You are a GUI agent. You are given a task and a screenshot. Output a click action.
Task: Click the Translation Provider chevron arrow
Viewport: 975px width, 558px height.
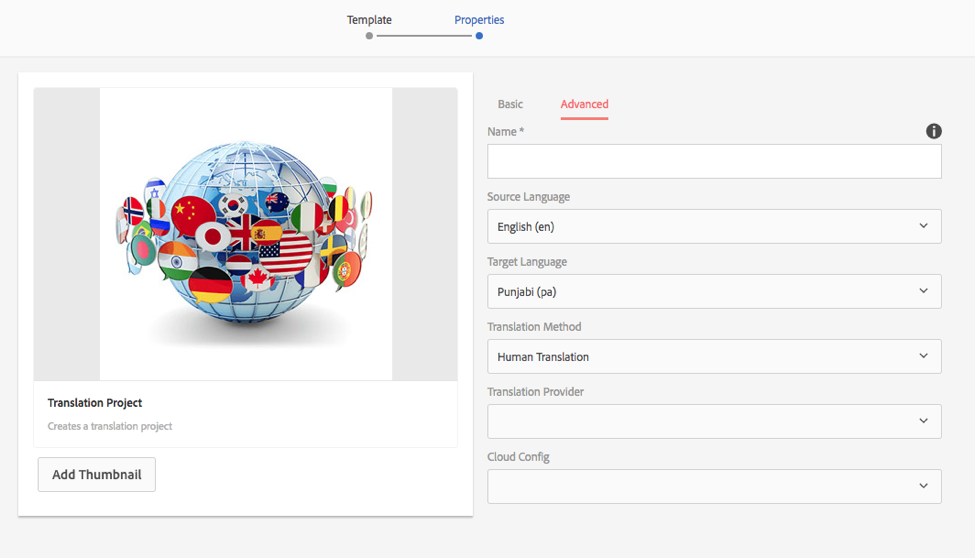coord(923,421)
